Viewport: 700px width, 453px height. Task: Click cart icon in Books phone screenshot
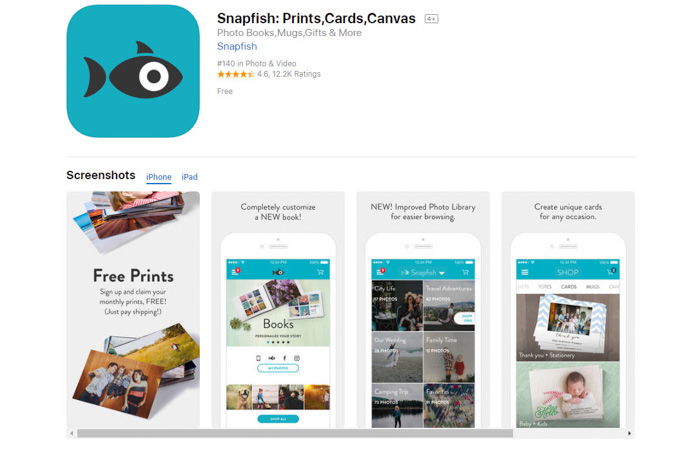point(320,272)
